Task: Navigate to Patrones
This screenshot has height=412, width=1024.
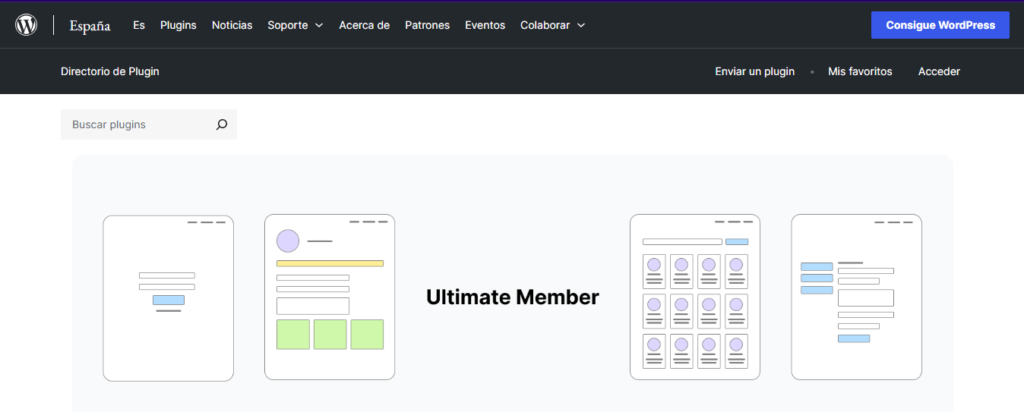Action: [x=427, y=25]
